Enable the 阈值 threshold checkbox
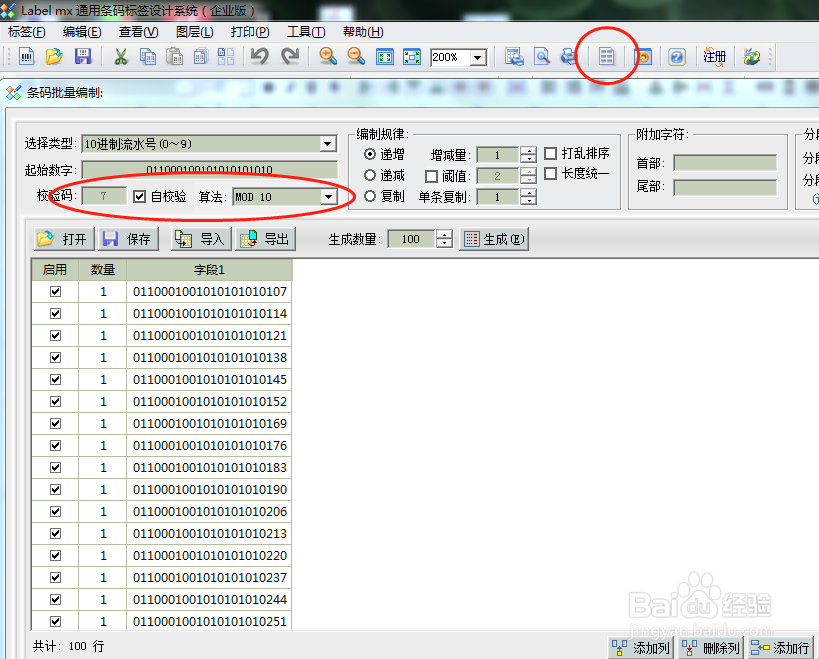 pos(431,176)
